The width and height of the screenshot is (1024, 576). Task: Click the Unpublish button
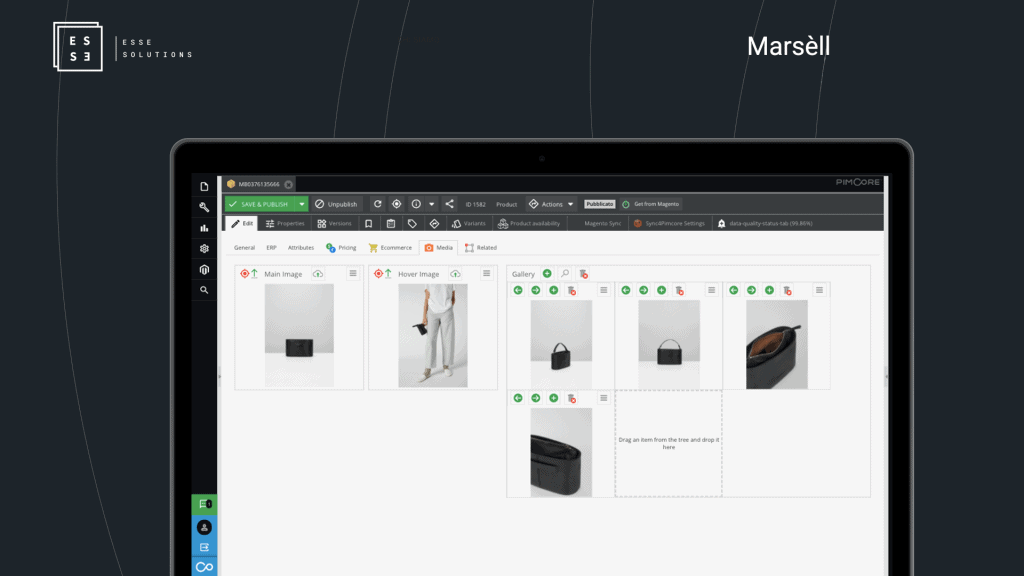336,204
